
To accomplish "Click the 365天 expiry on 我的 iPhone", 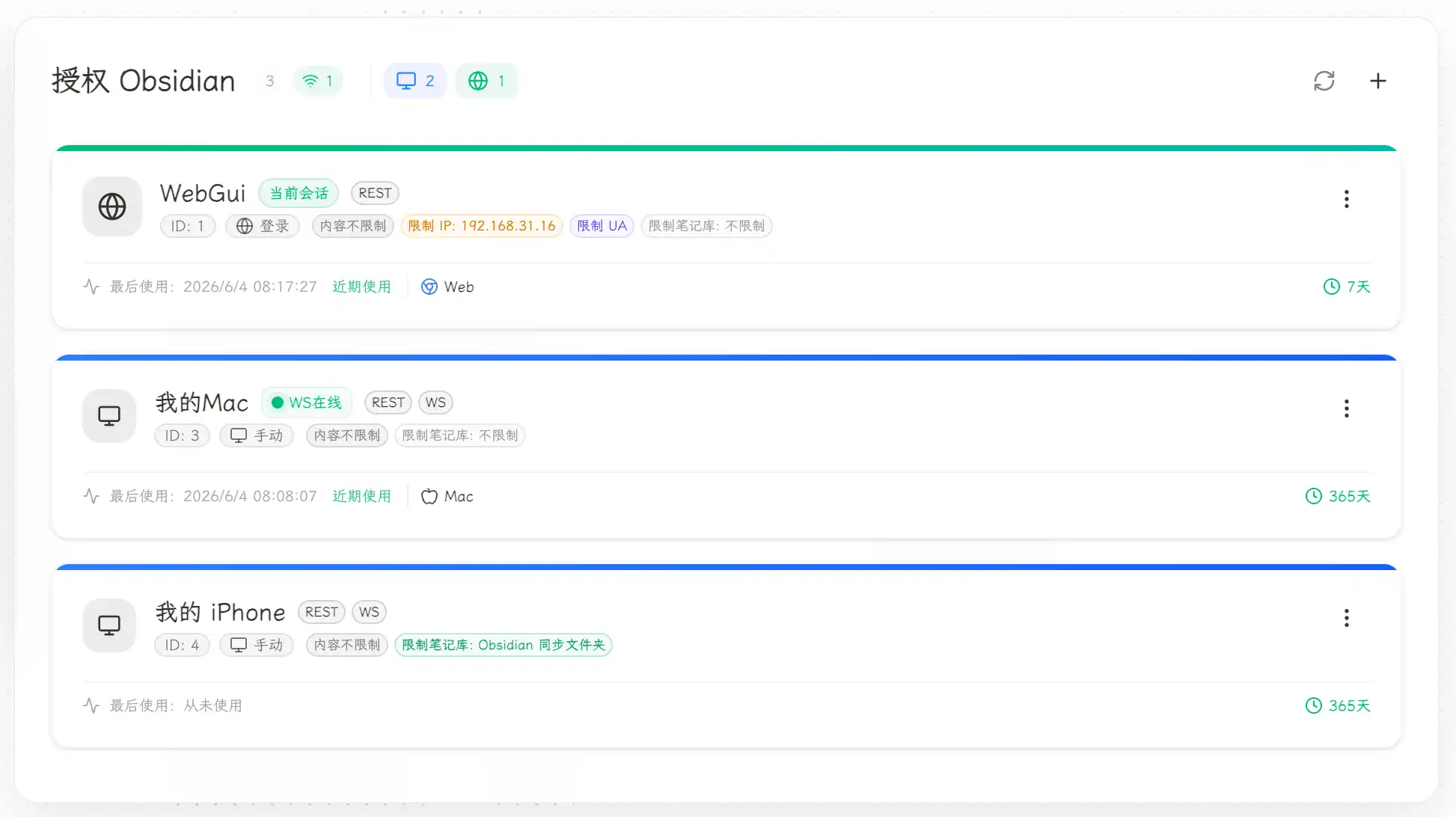I will [1350, 706].
